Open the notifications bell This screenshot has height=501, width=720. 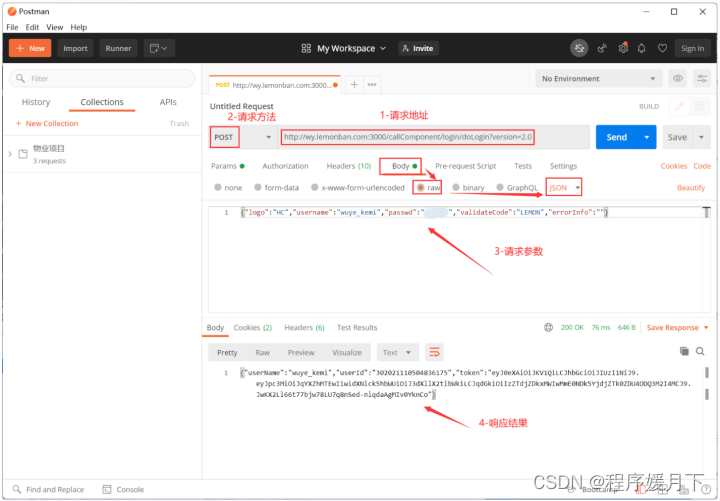[641, 48]
